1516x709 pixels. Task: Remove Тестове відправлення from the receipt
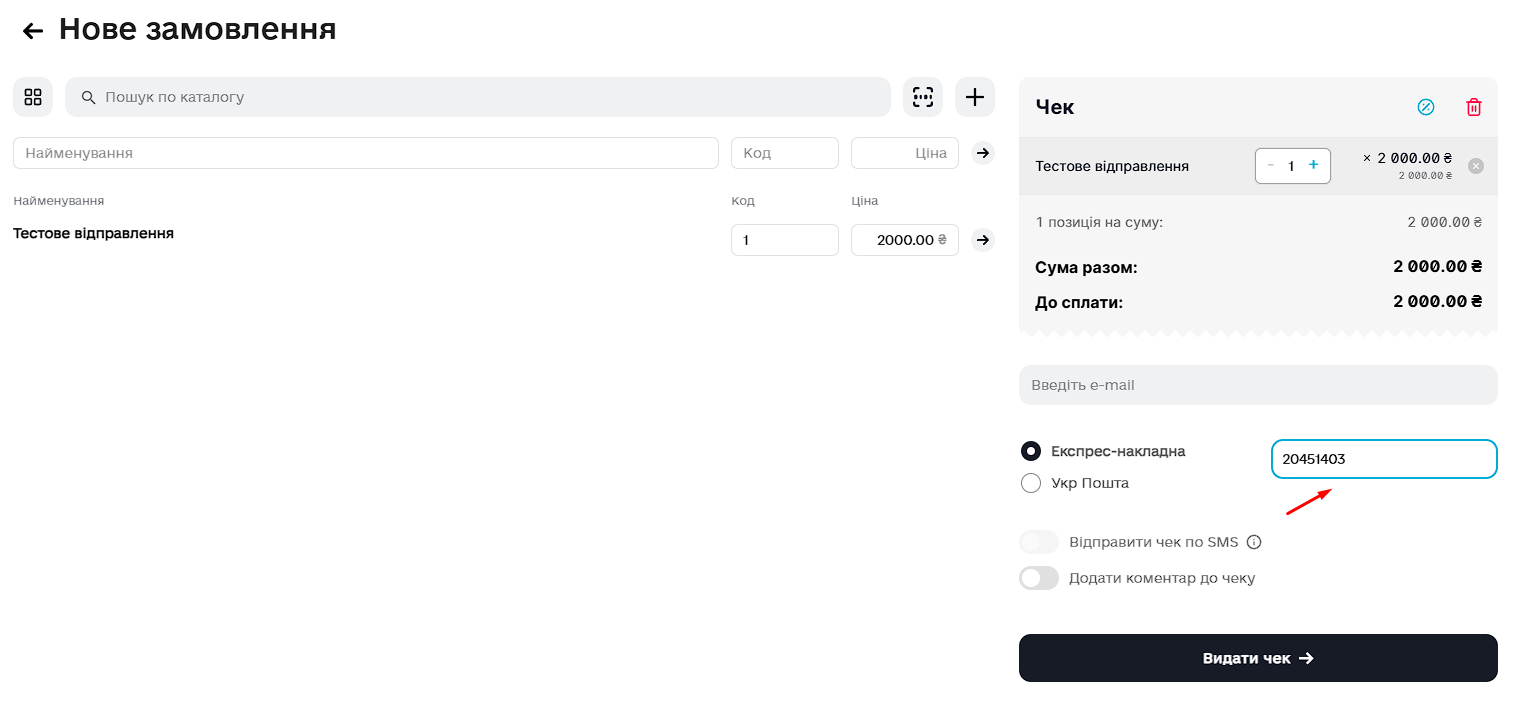(1475, 166)
